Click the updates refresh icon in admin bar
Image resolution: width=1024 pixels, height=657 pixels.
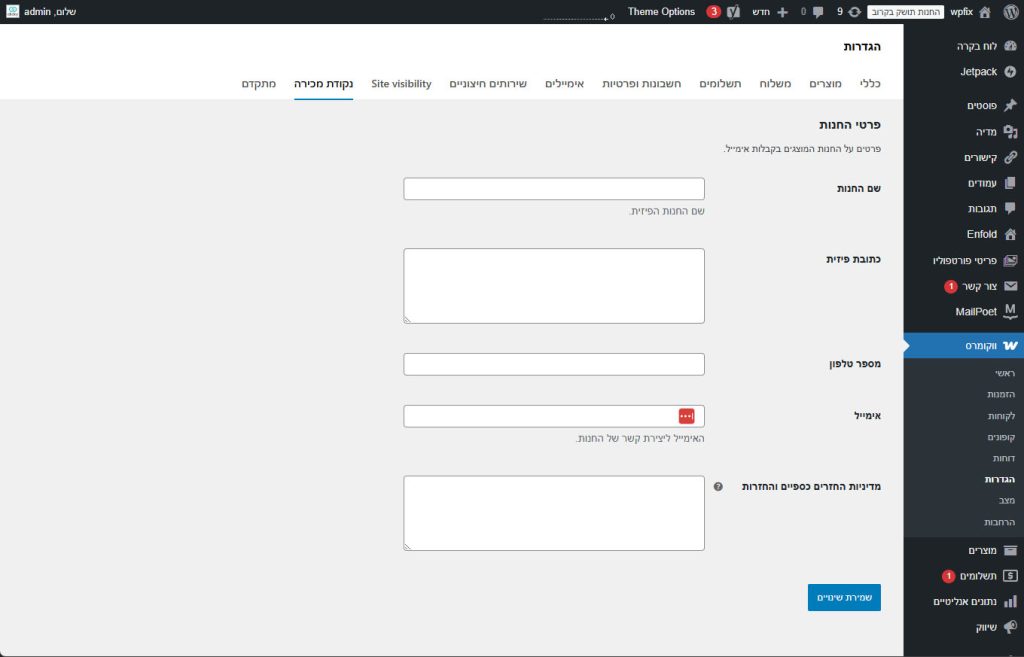pos(854,12)
